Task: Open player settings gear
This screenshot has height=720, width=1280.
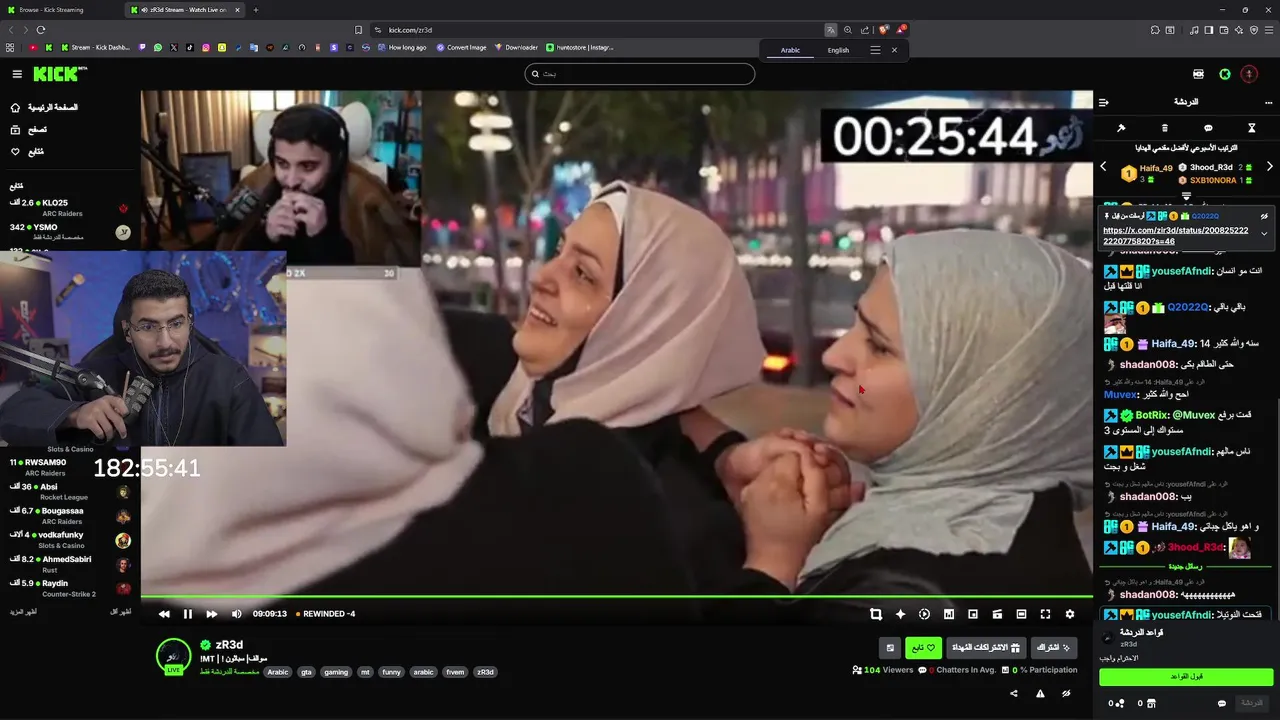Action: [x=1070, y=614]
